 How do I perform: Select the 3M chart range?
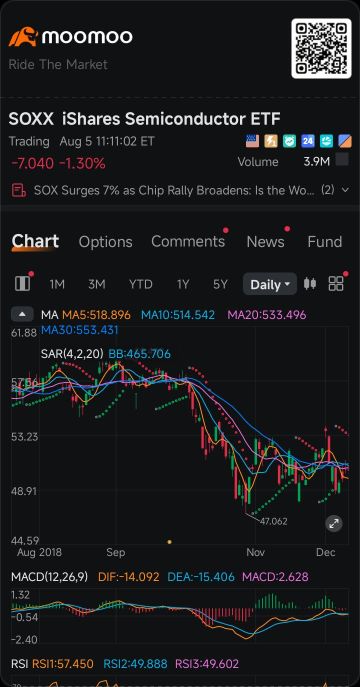click(x=96, y=284)
